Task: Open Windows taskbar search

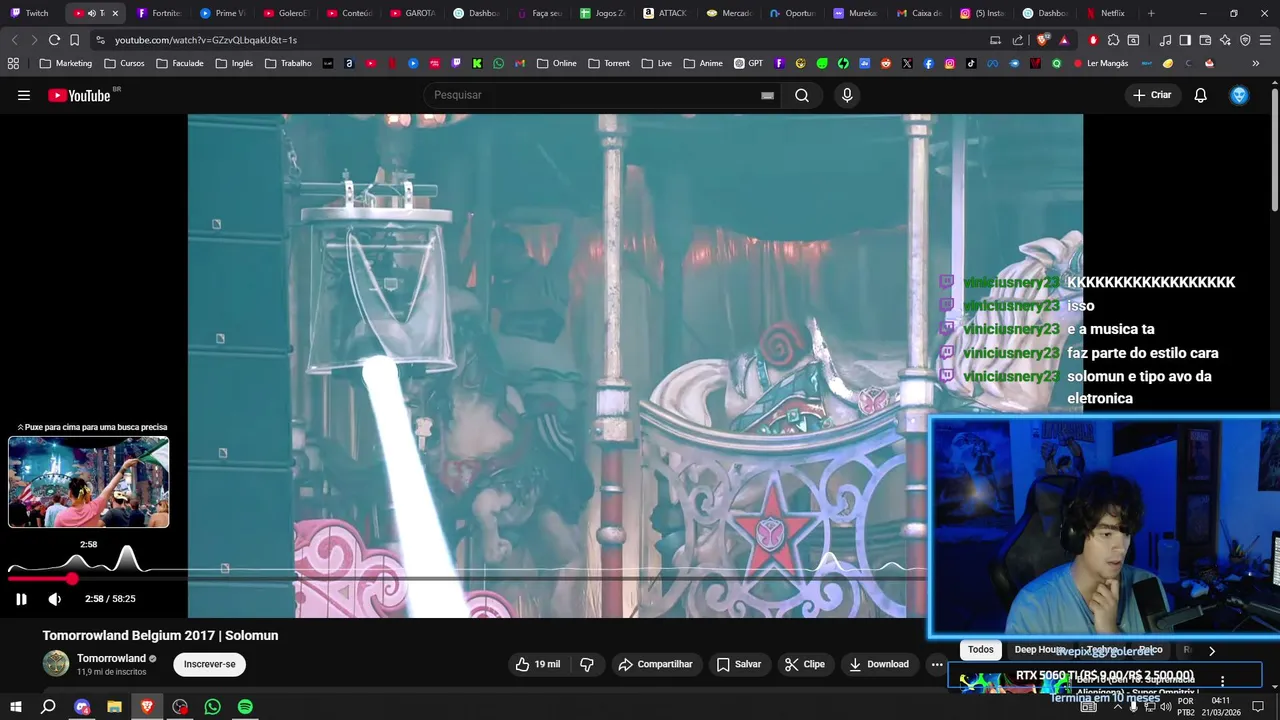Action: 48,706
